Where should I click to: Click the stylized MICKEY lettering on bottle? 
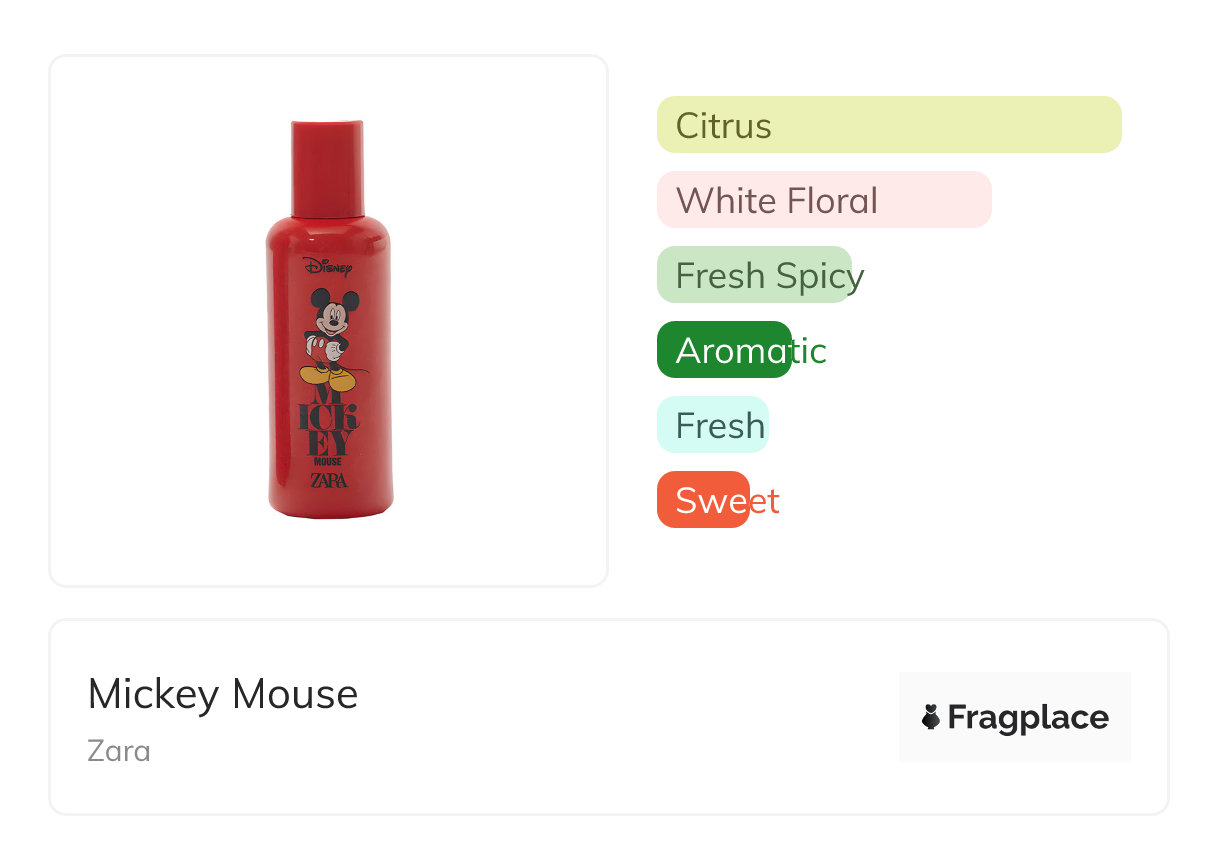(328, 422)
